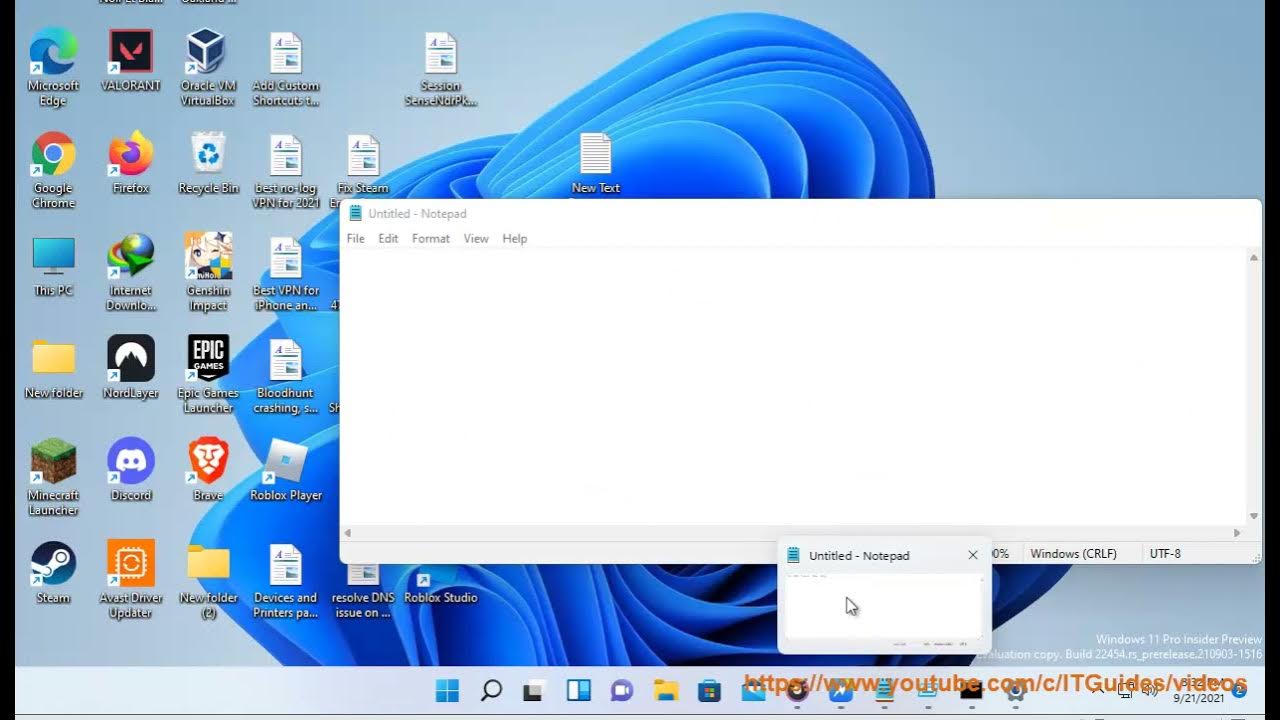Select Minecraft Launcher shortcut
Image resolution: width=1280 pixels, height=720 pixels.
[x=53, y=477]
